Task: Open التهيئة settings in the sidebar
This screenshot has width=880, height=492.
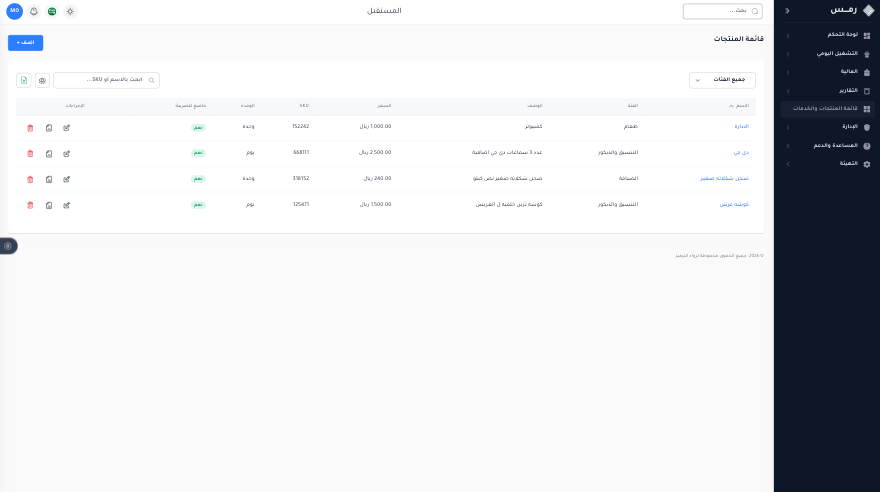Action: (x=828, y=164)
